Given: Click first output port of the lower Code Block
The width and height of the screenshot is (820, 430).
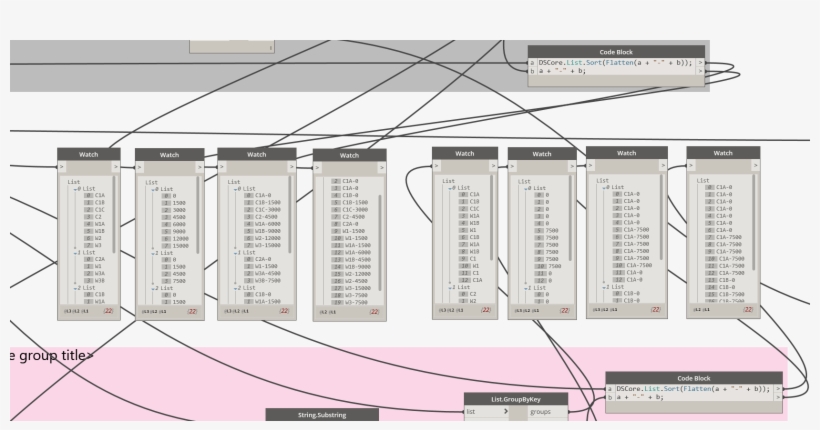Looking at the screenshot, I should pyautogui.click(x=779, y=389).
